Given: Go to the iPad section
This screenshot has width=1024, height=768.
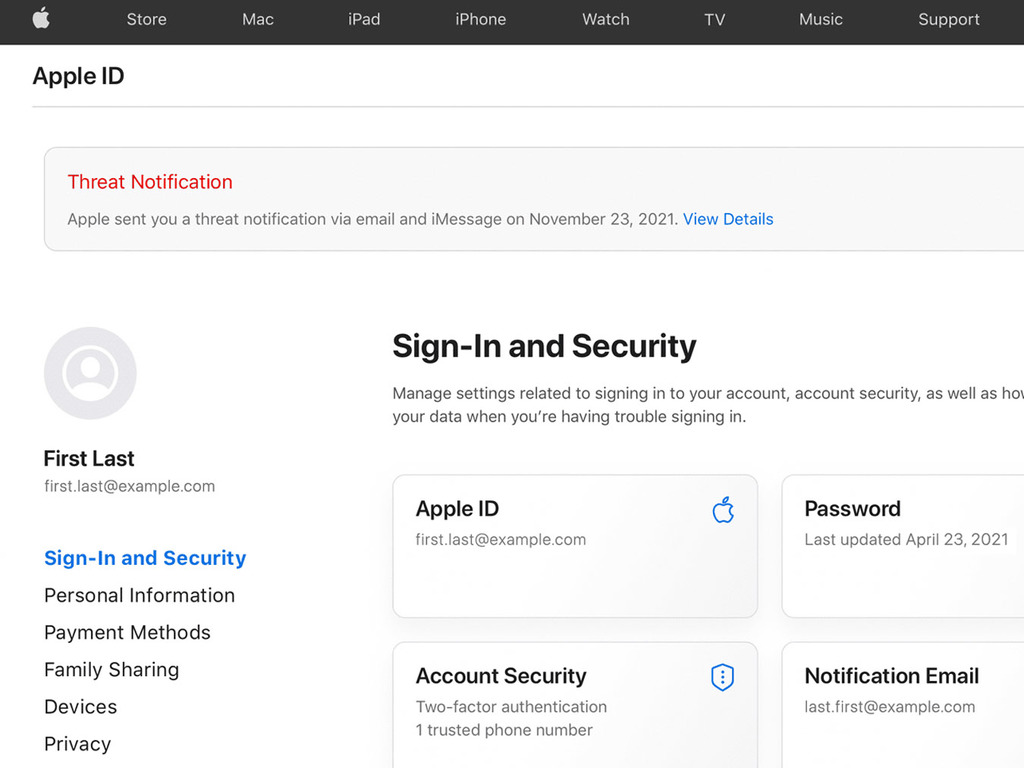Looking at the screenshot, I should pyautogui.click(x=364, y=20).
